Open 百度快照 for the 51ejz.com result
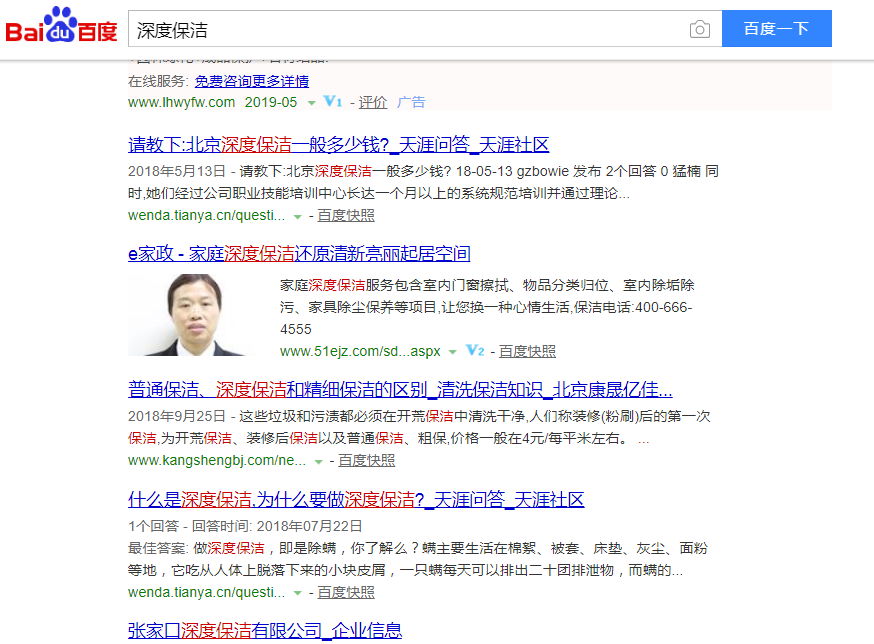 pyautogui.click(x=527, y=351)
